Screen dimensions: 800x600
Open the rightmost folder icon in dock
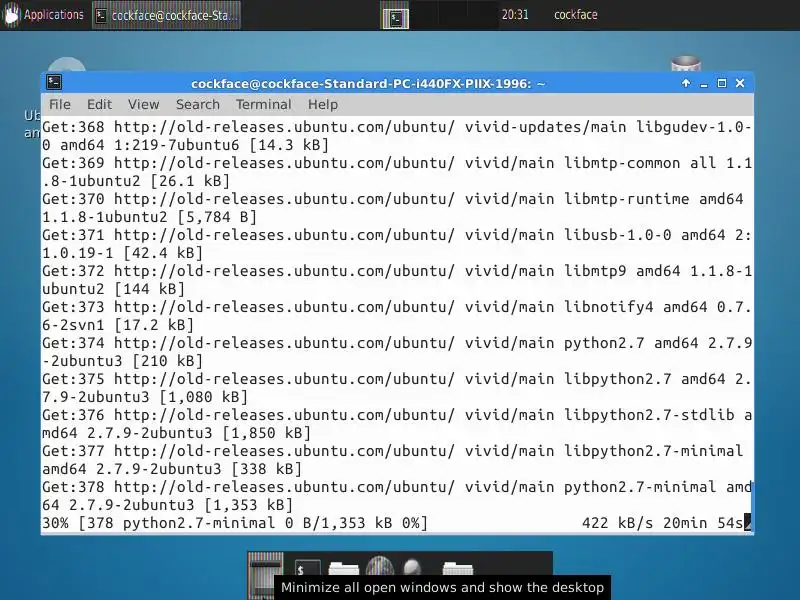pyautogui.click(x=458, y=569)
